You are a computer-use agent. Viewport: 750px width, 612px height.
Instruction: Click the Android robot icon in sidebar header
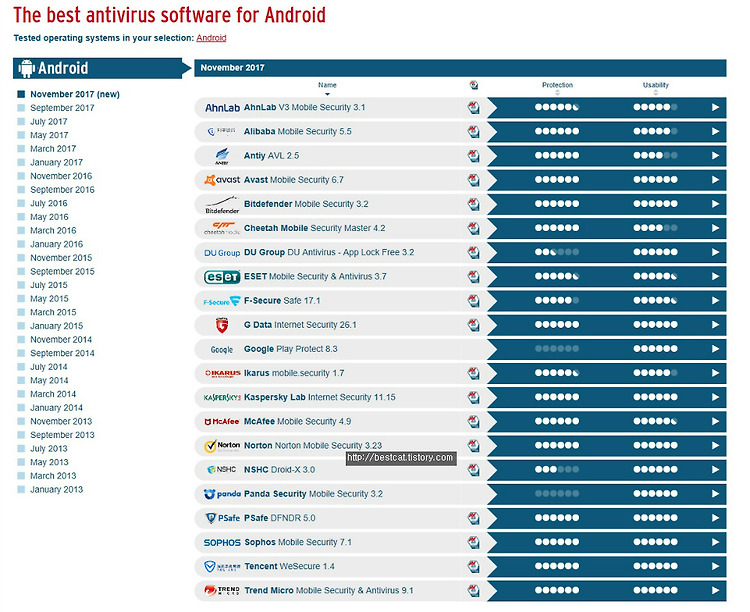click(x=26, y=68)
